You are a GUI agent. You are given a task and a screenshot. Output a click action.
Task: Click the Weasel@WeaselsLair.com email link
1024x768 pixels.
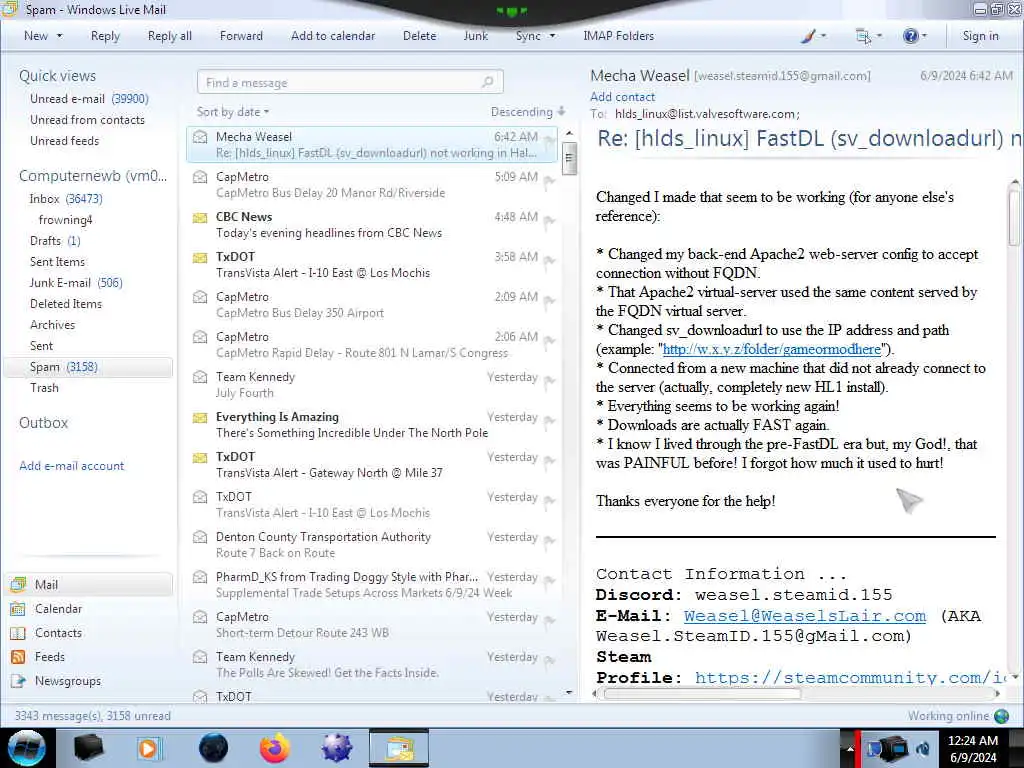click(x=805, y=616)
